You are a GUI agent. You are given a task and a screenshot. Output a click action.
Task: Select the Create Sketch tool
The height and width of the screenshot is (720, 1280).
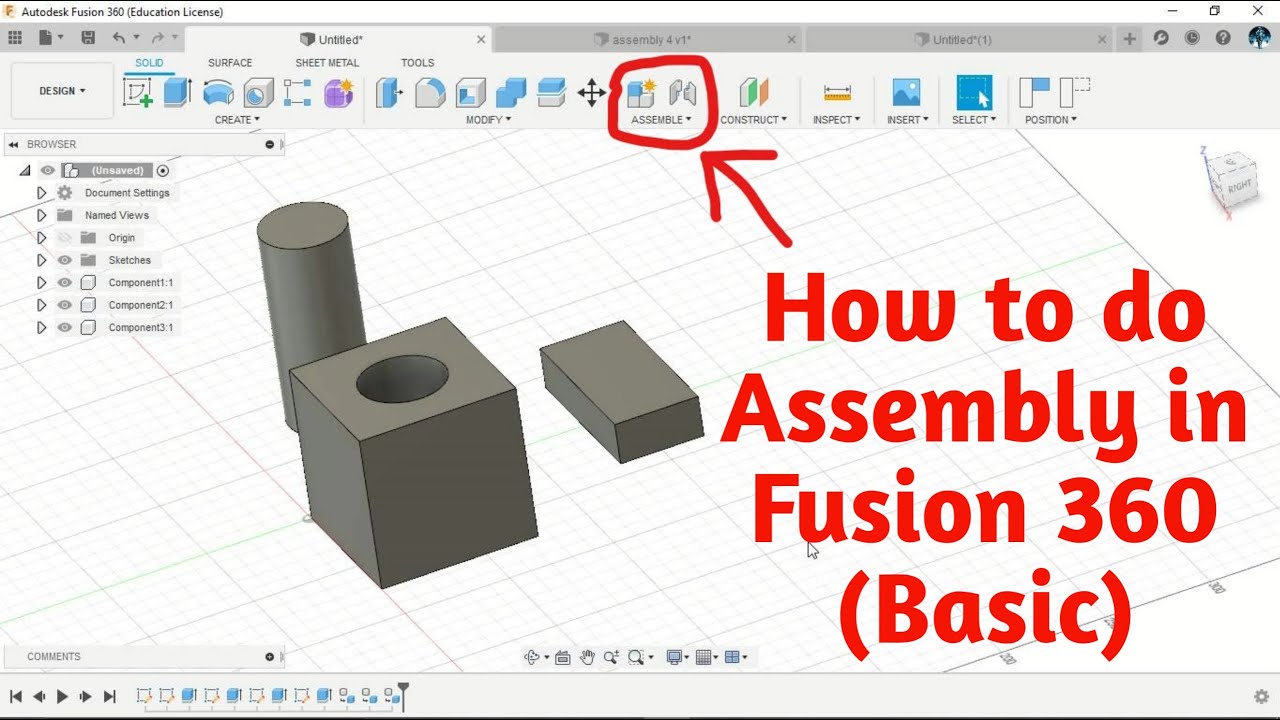(138, 92)
